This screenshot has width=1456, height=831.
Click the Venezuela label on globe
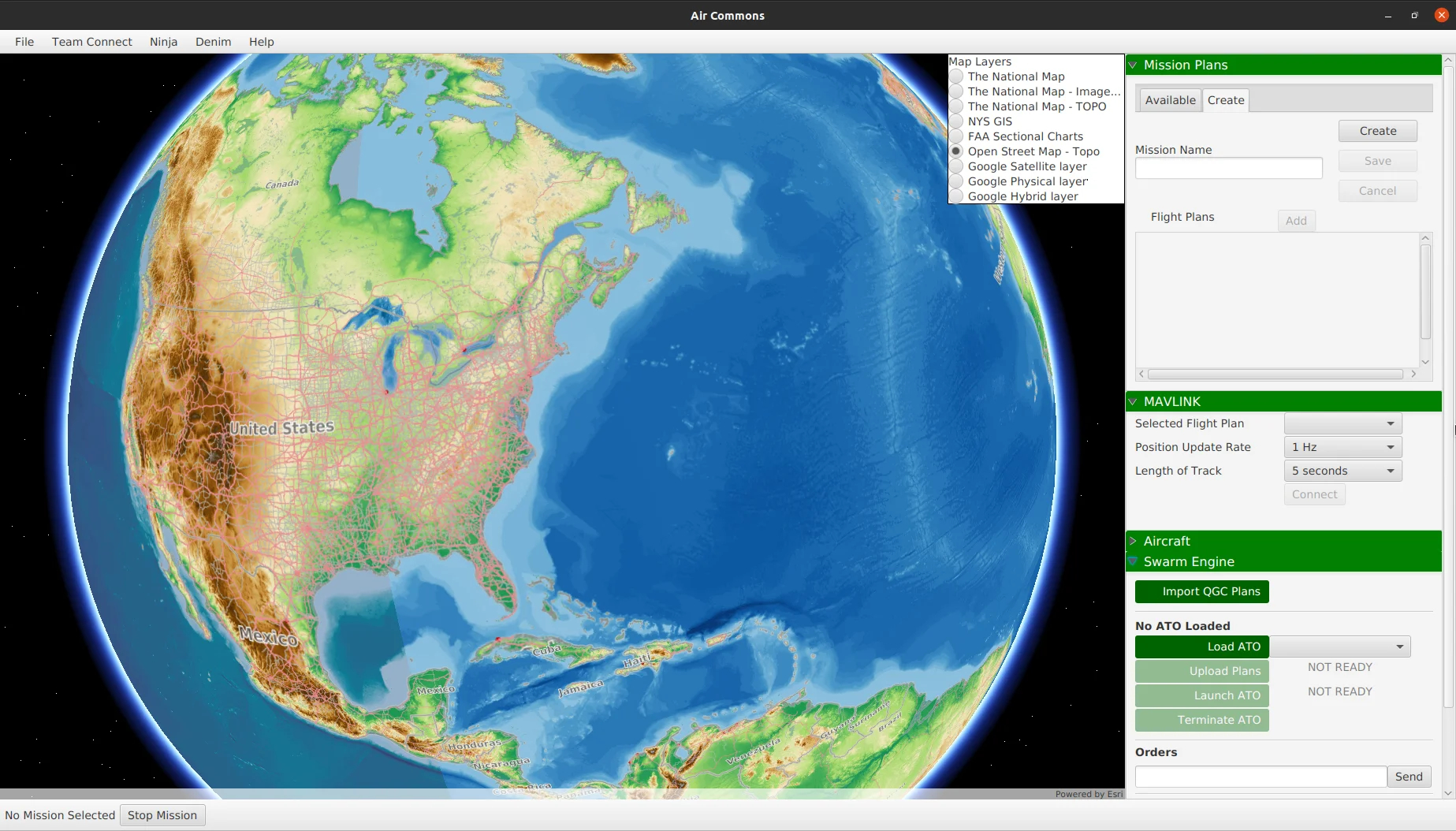753,751
